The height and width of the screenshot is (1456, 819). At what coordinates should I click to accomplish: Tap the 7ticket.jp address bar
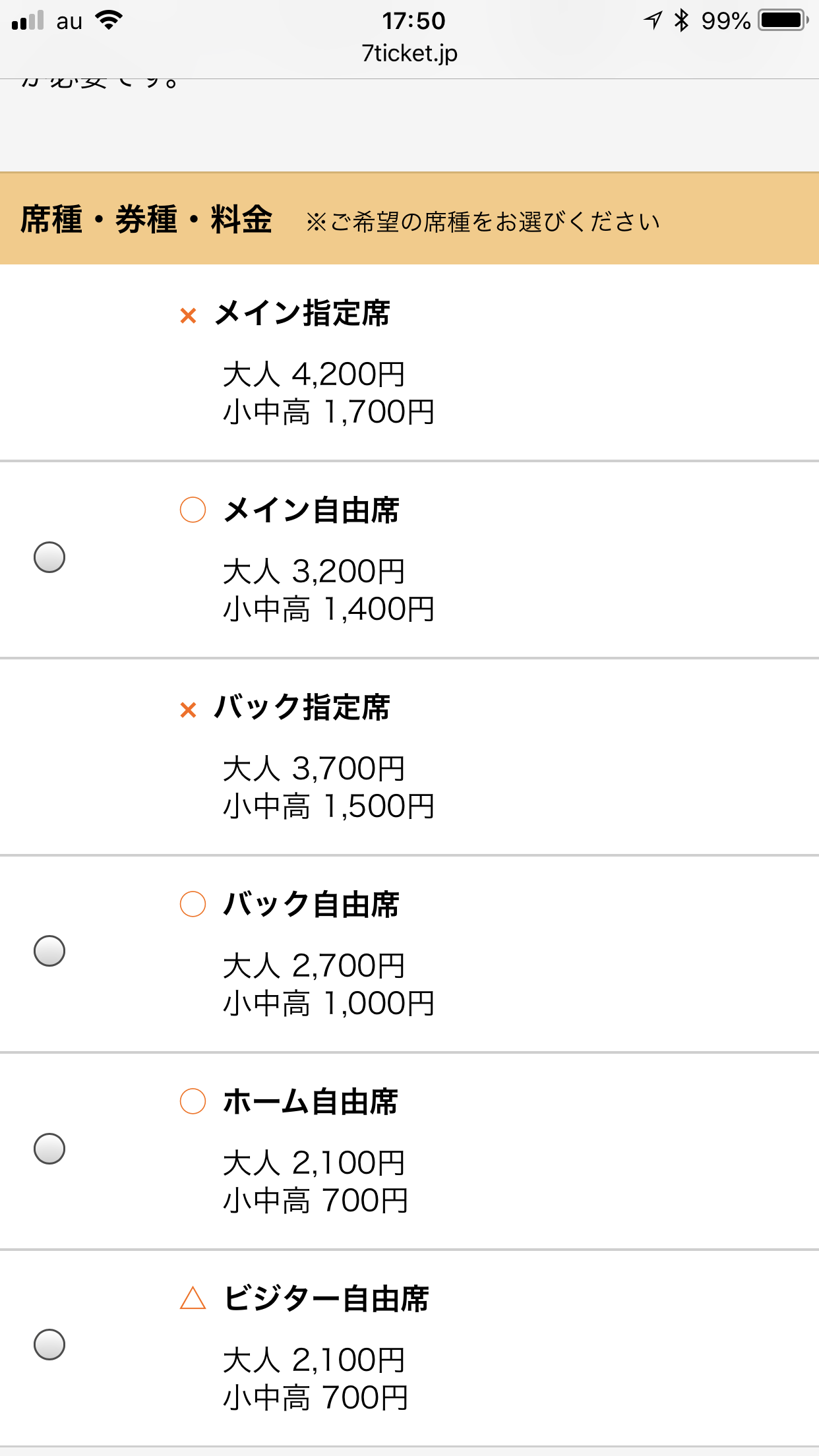tap(409, 53)
